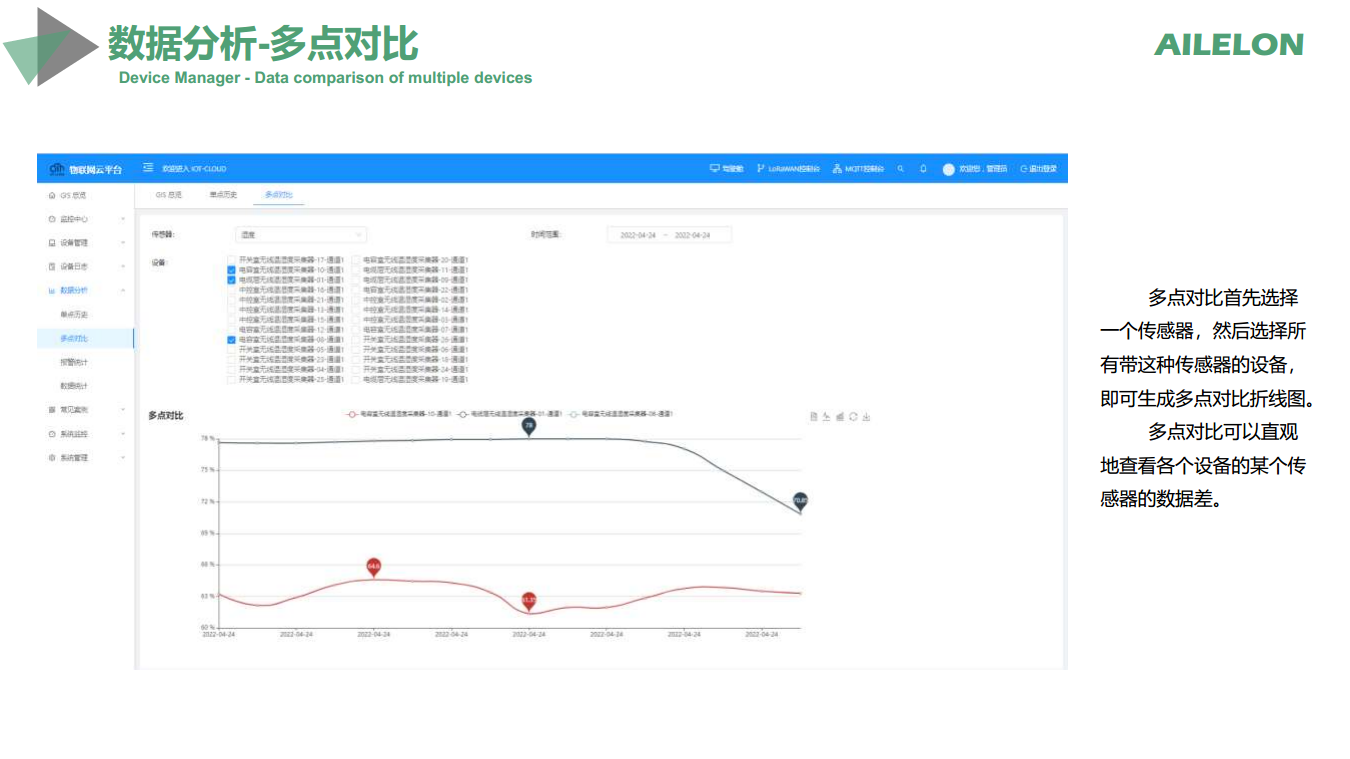This screenshot has height=759, width=1350.
Task: Expand 系统运维 sidebar menu
Action: pos(86,434)
